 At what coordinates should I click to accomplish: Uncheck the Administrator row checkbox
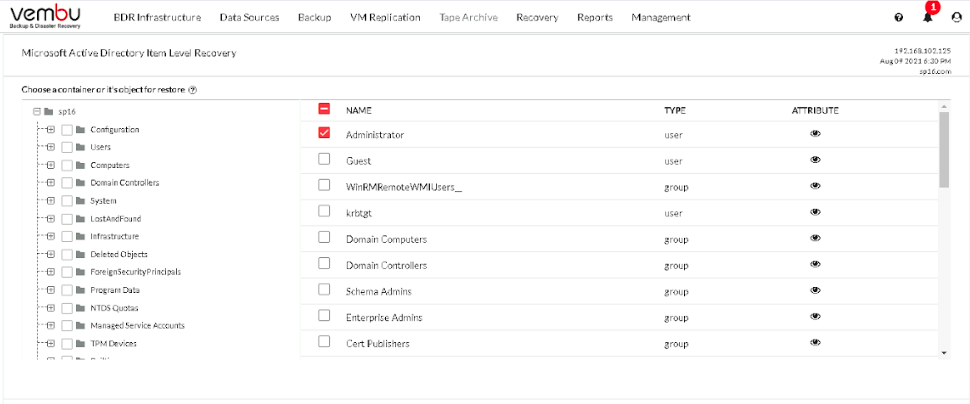point(324,133)
